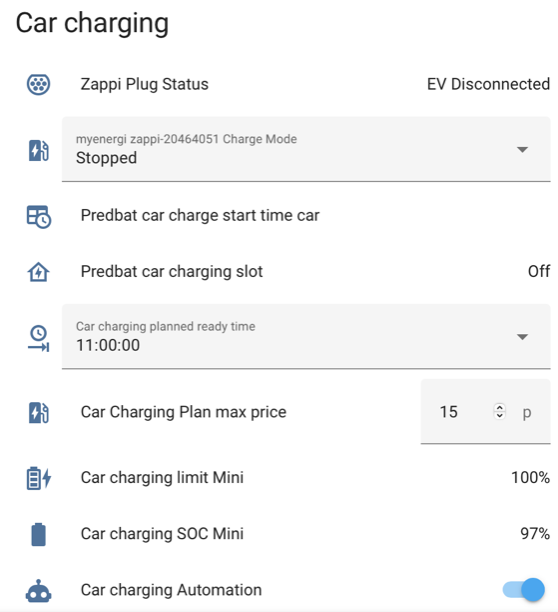Click the planned ready time clock icon

(x=38, y=338)
